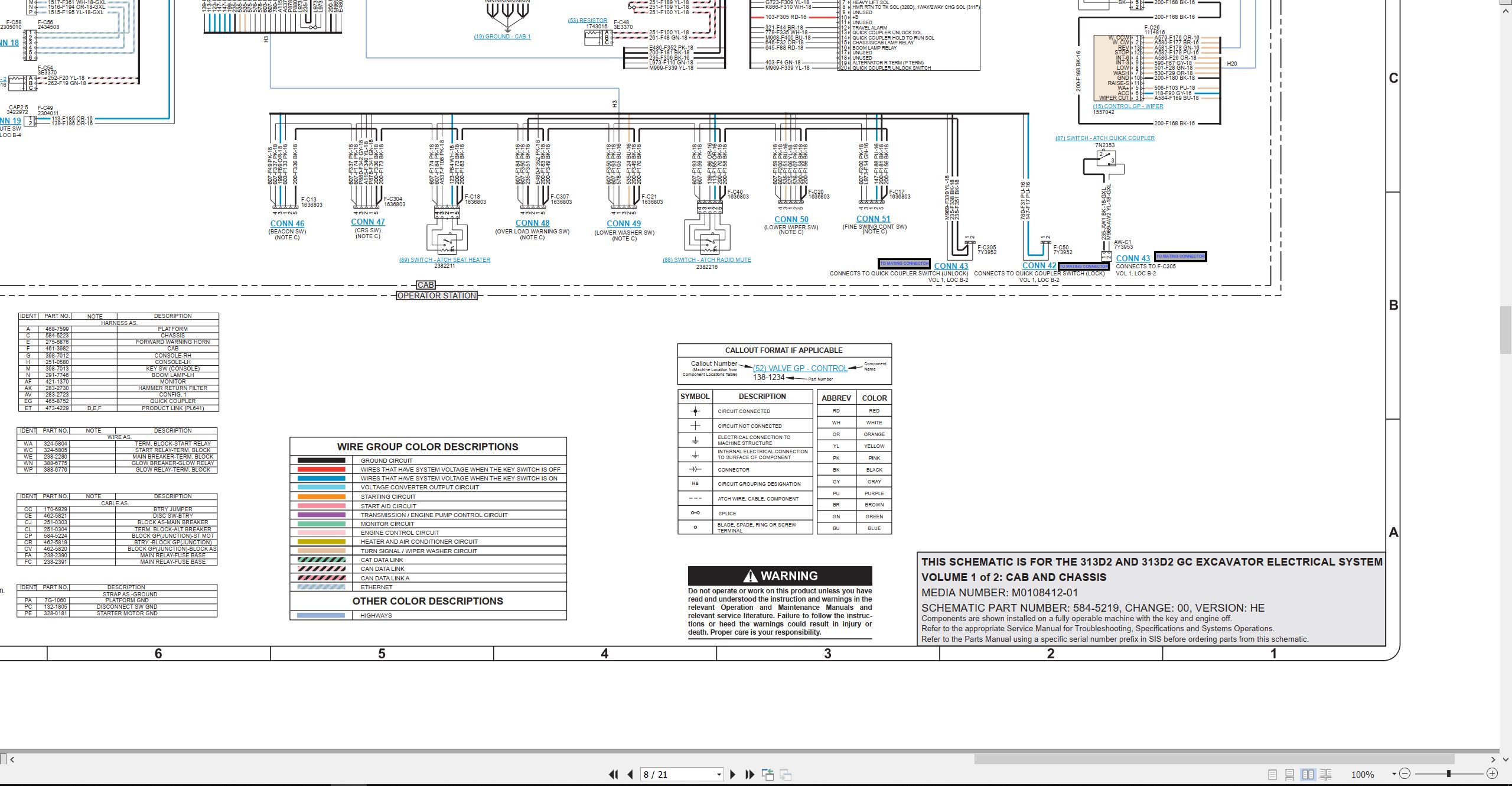Go back to the previous view

point(768,774)
